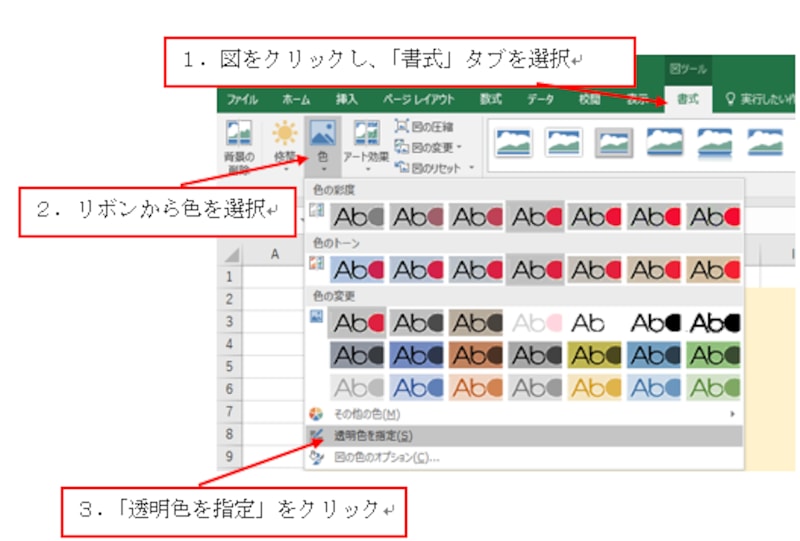800x541 pixels.
Task: Select 透明色を指定(S) menu entry
Action: tap(524, 436)
